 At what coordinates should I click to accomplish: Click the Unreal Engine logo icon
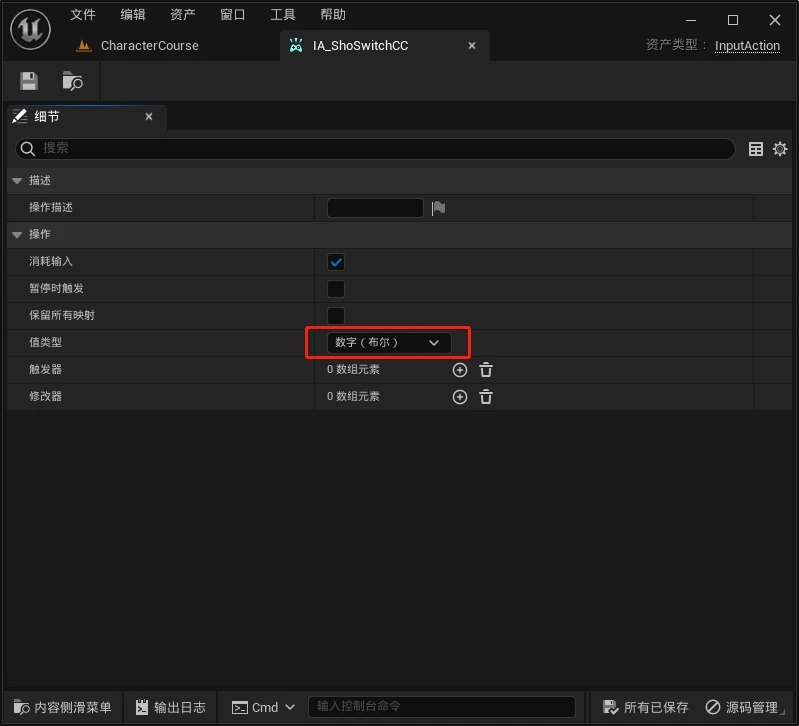click(31, 30)
